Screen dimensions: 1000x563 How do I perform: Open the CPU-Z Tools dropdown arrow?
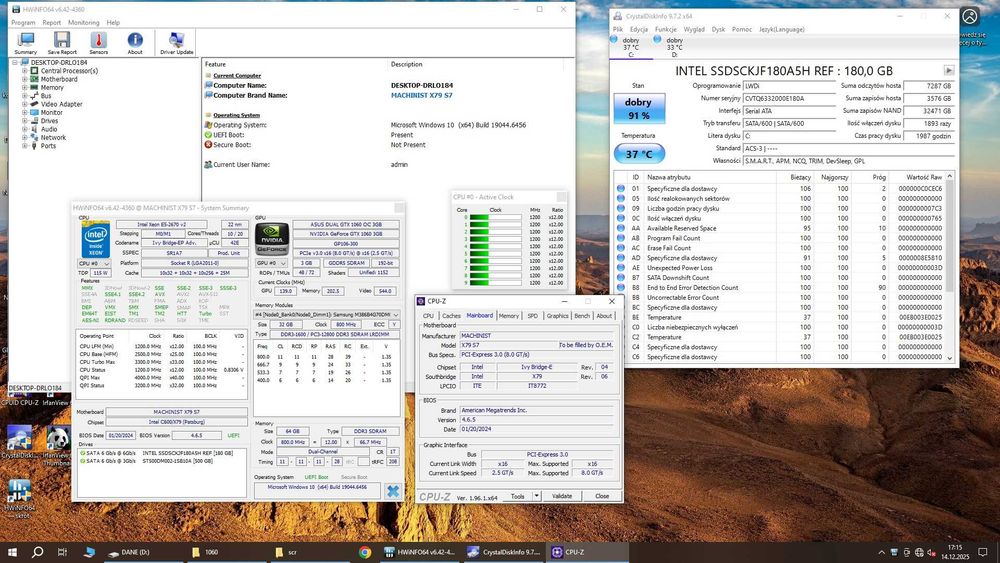tap(536, 496)
